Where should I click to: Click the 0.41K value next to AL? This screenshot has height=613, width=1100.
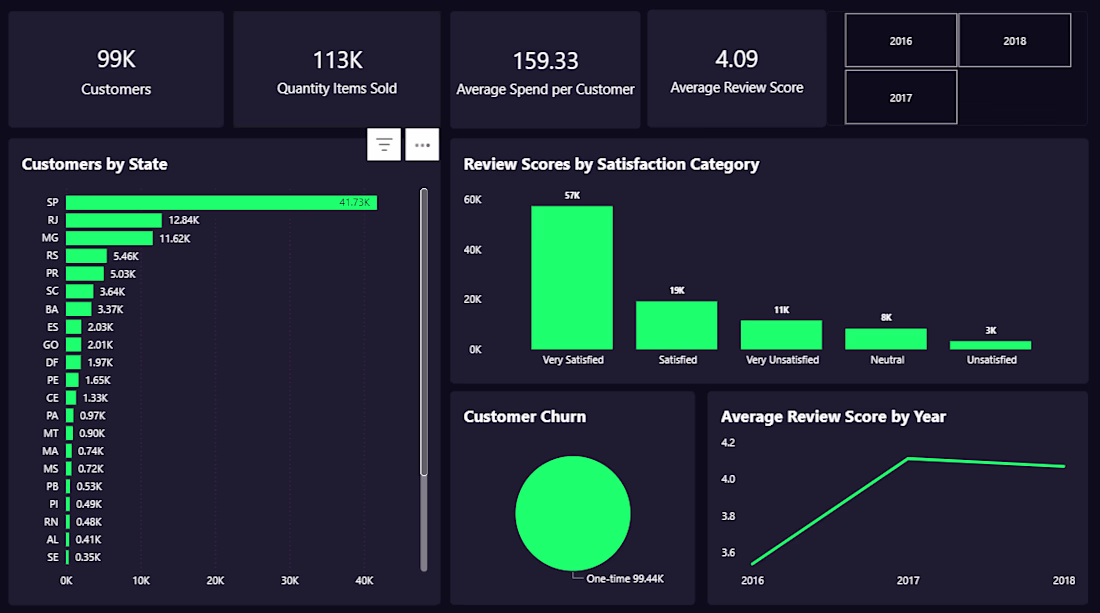pos(88,539)
